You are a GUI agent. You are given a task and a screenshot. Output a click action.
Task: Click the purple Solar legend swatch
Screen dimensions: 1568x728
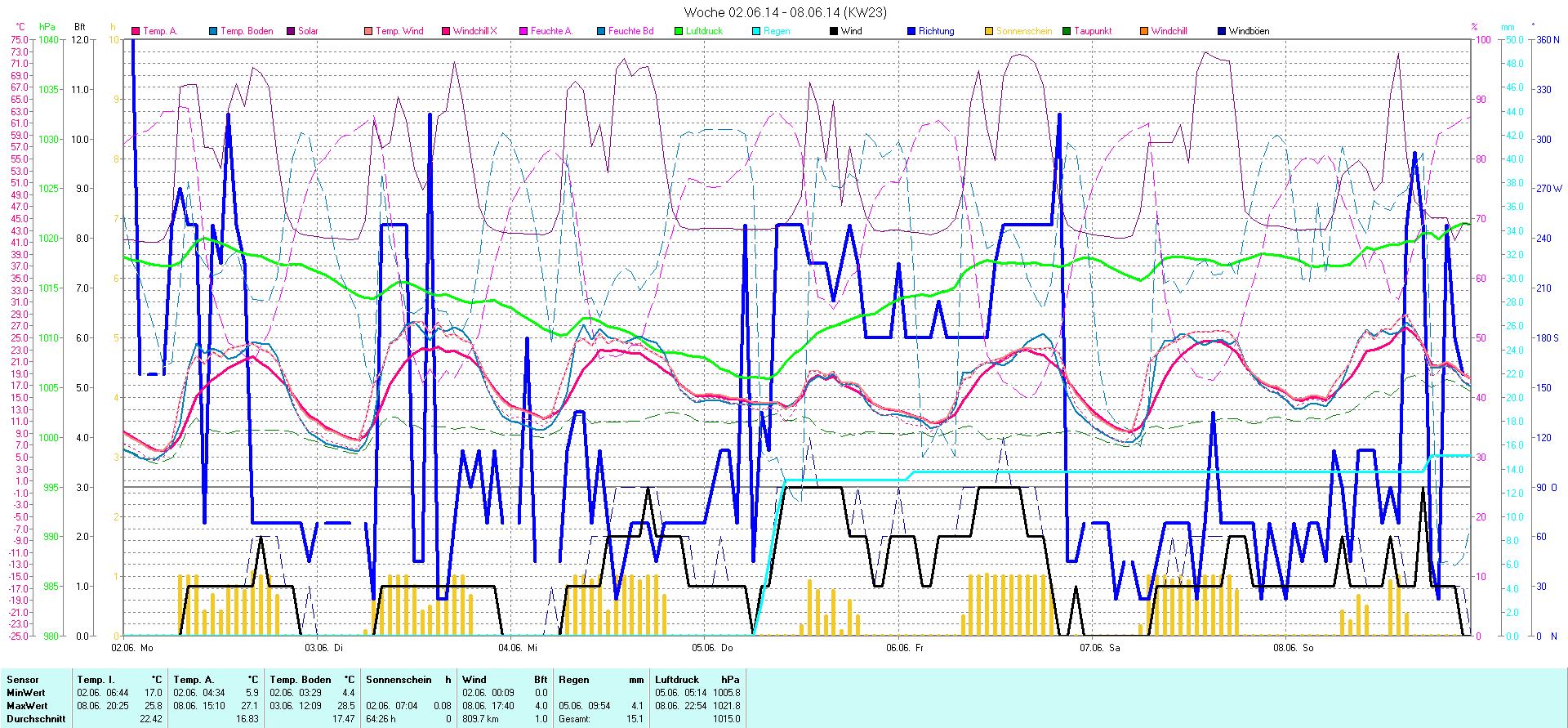pos(291,31)
